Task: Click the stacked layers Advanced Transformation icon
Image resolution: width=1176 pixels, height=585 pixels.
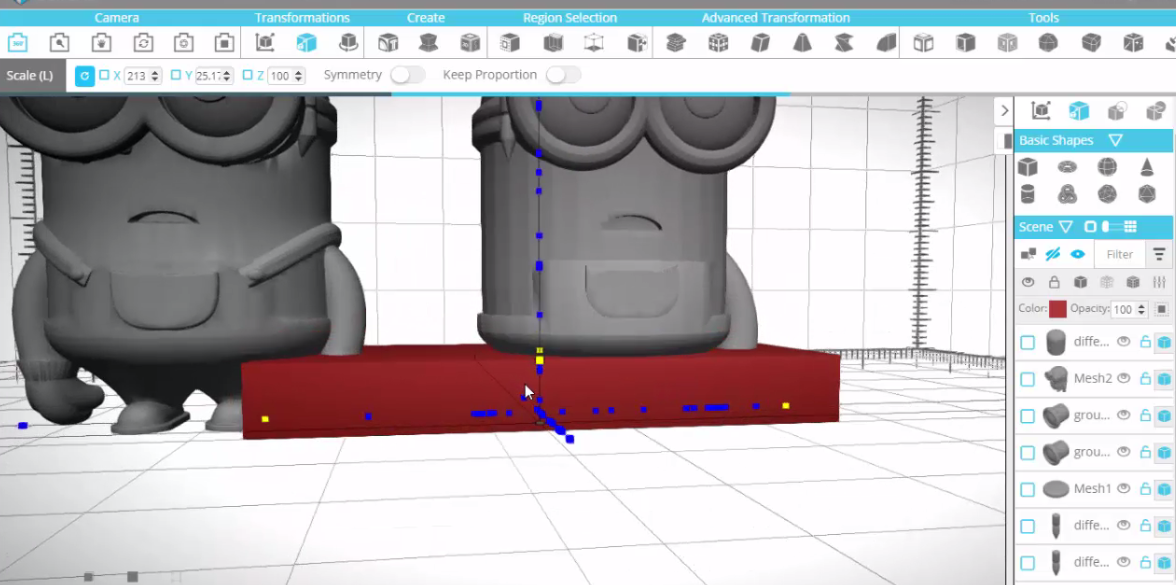Action: click(x=676, y=43)
